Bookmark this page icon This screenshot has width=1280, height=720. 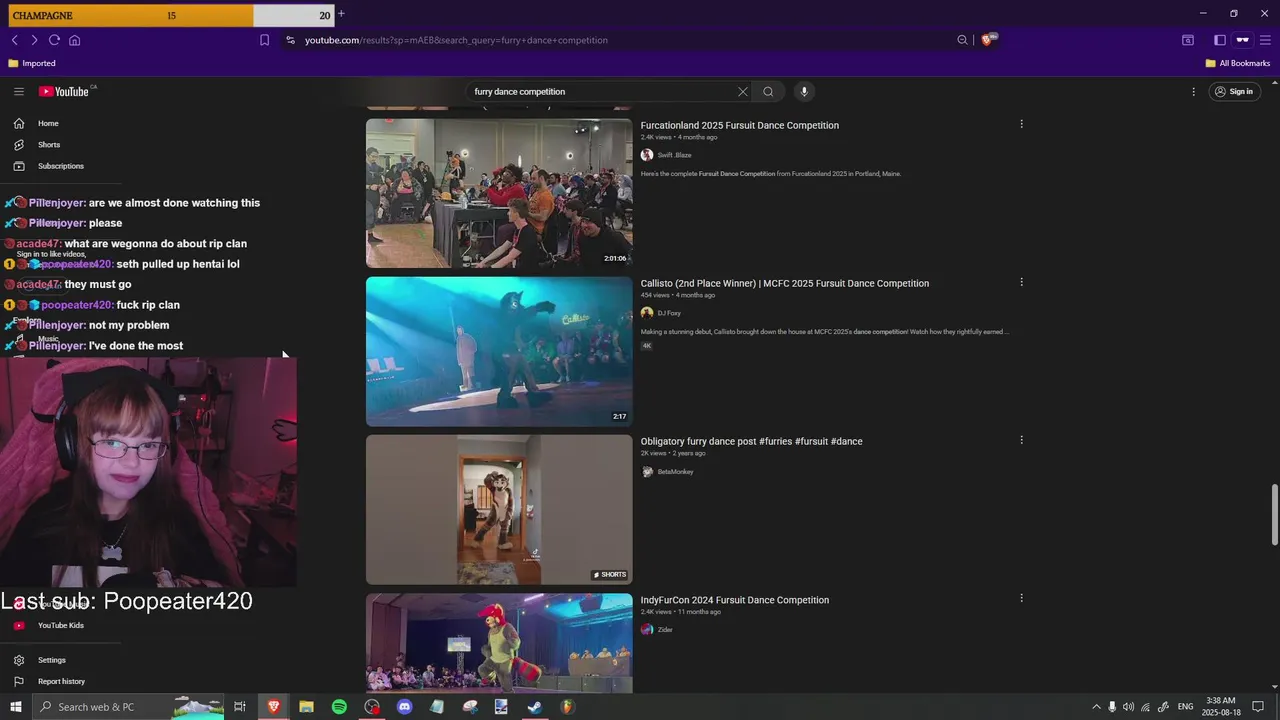point(264,40)
